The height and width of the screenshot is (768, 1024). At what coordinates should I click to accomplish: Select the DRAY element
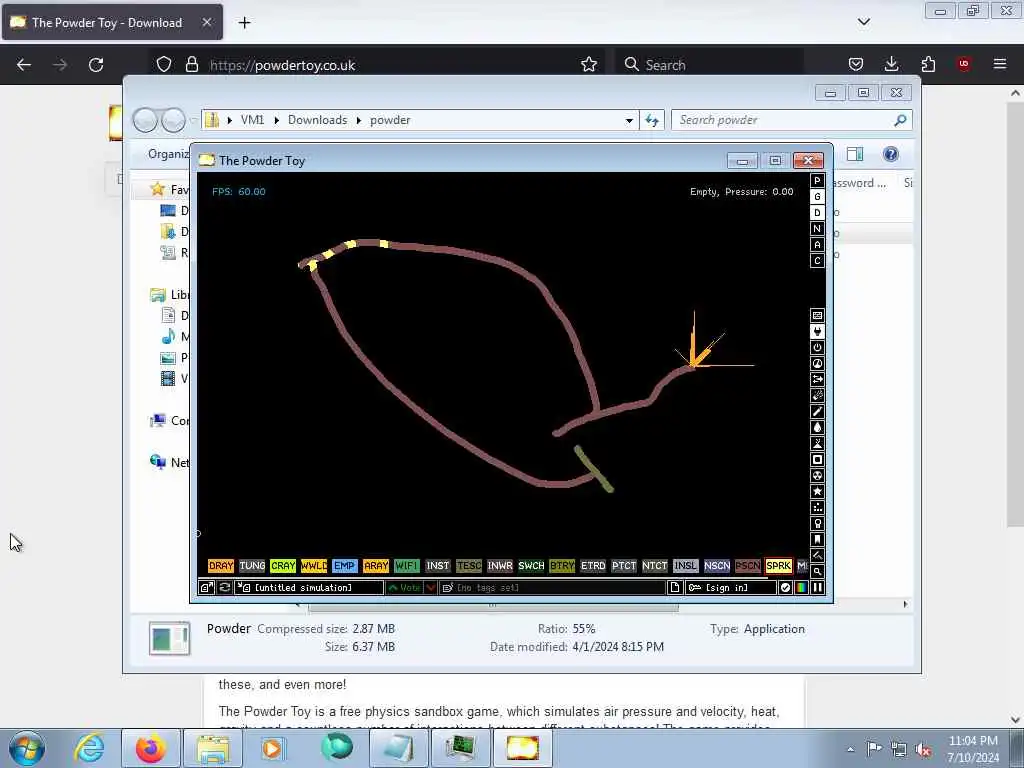221,566
